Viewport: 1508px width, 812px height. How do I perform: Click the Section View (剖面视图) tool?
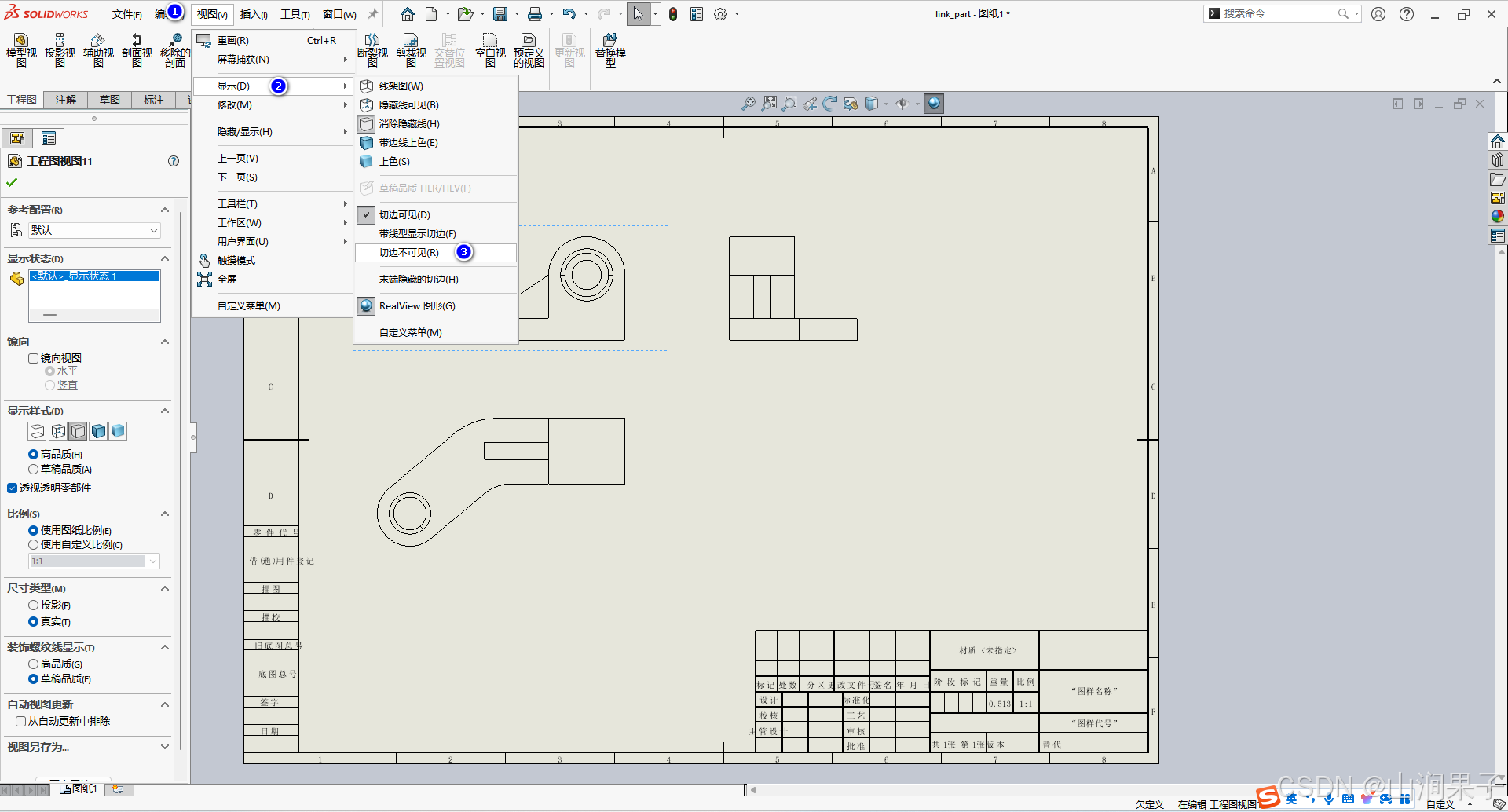(137, 50)
